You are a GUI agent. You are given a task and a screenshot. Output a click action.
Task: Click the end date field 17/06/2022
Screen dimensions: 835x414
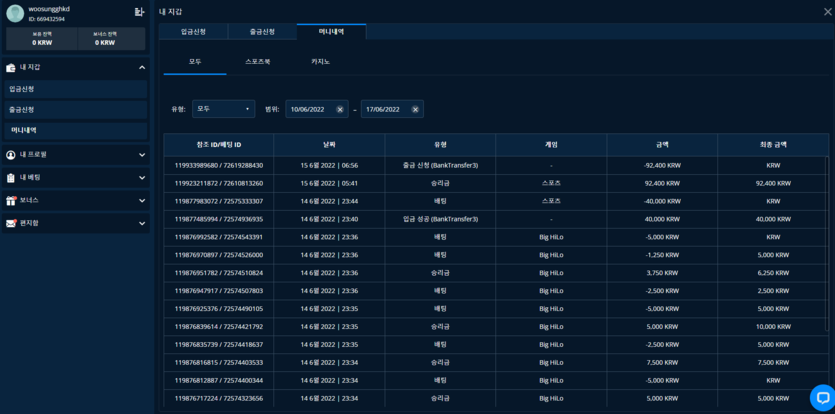point(392,109)
